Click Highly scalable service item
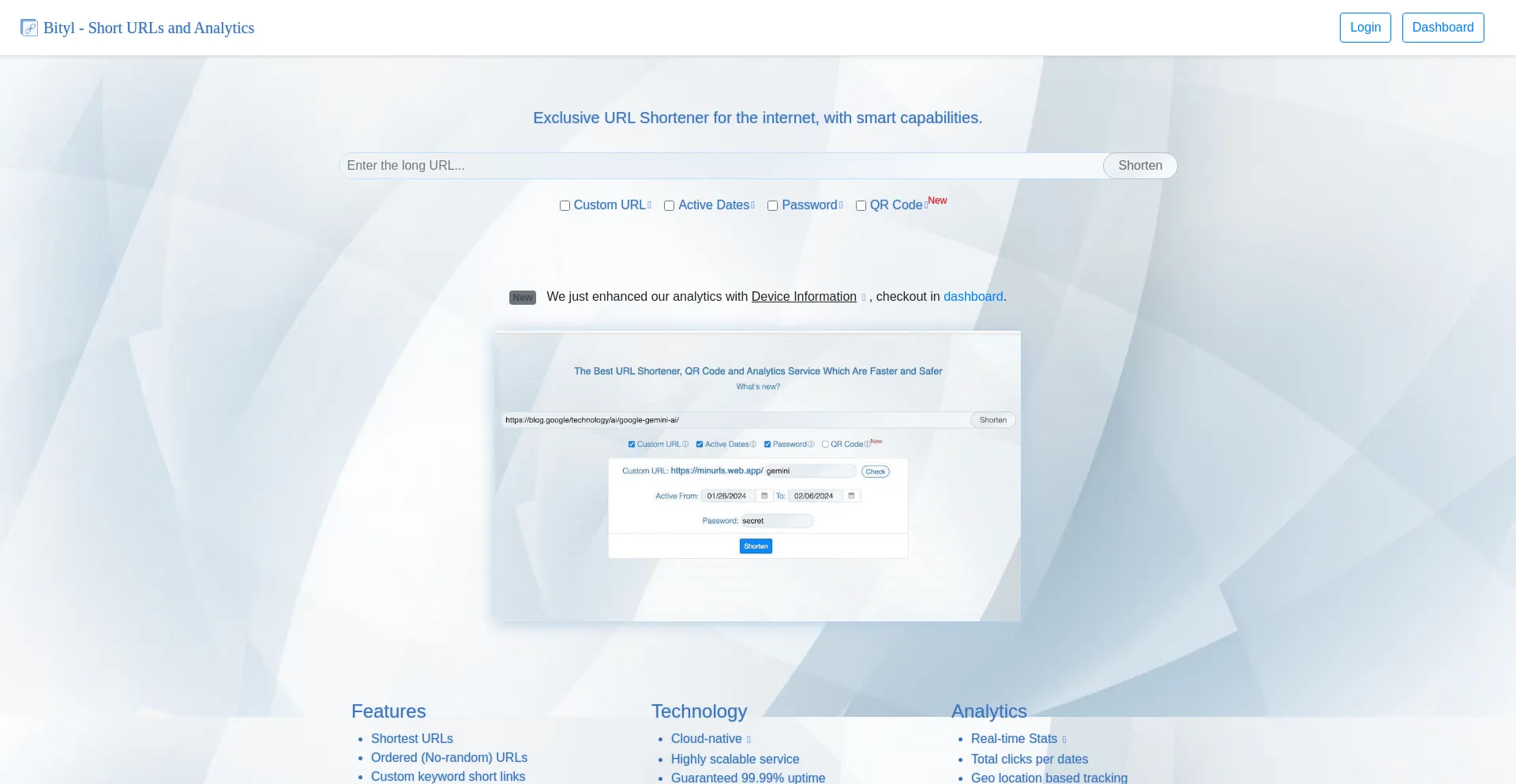 (x=735, y=760)
